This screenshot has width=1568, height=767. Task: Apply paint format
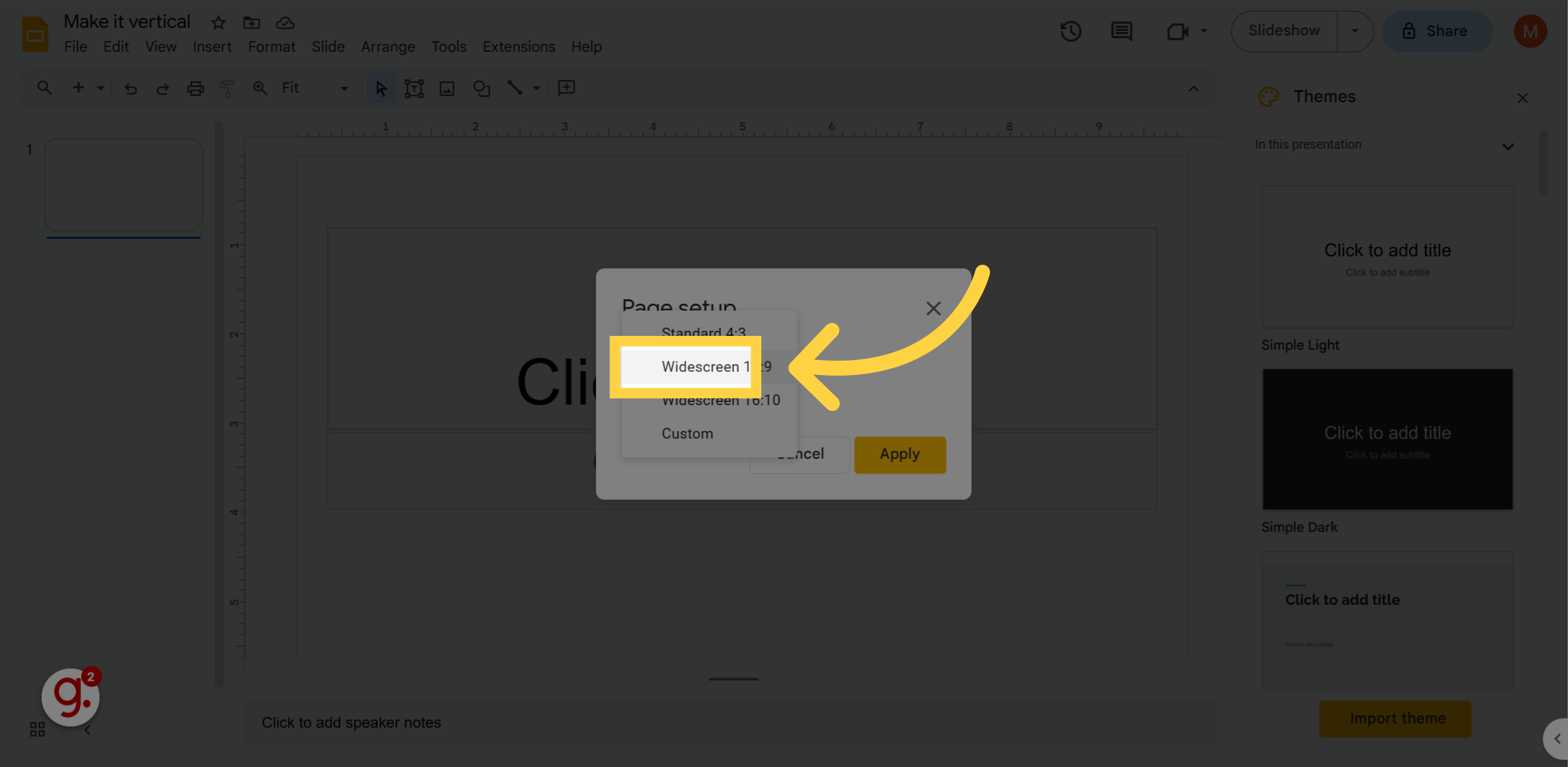point(226,88)
